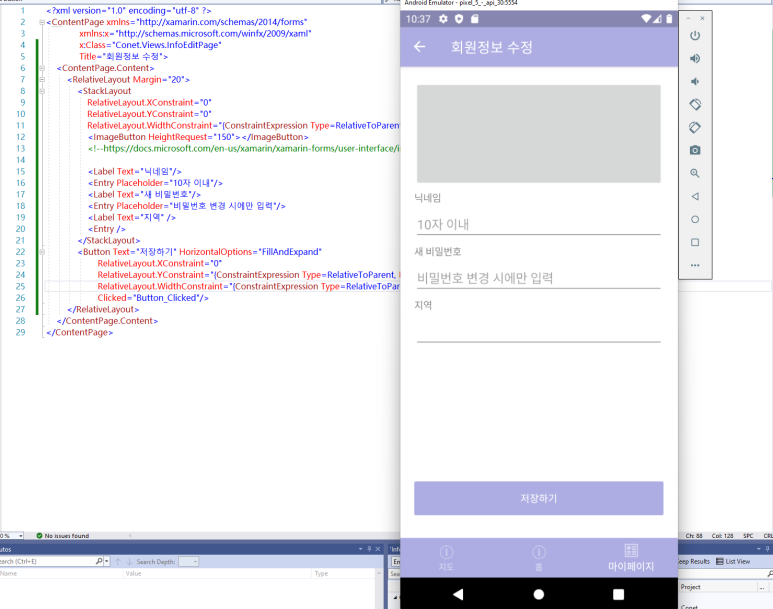Click ImageButton HeightRequest code on line 12
Image resolution: width=773 pixels, height=609 pixels.
198,137
